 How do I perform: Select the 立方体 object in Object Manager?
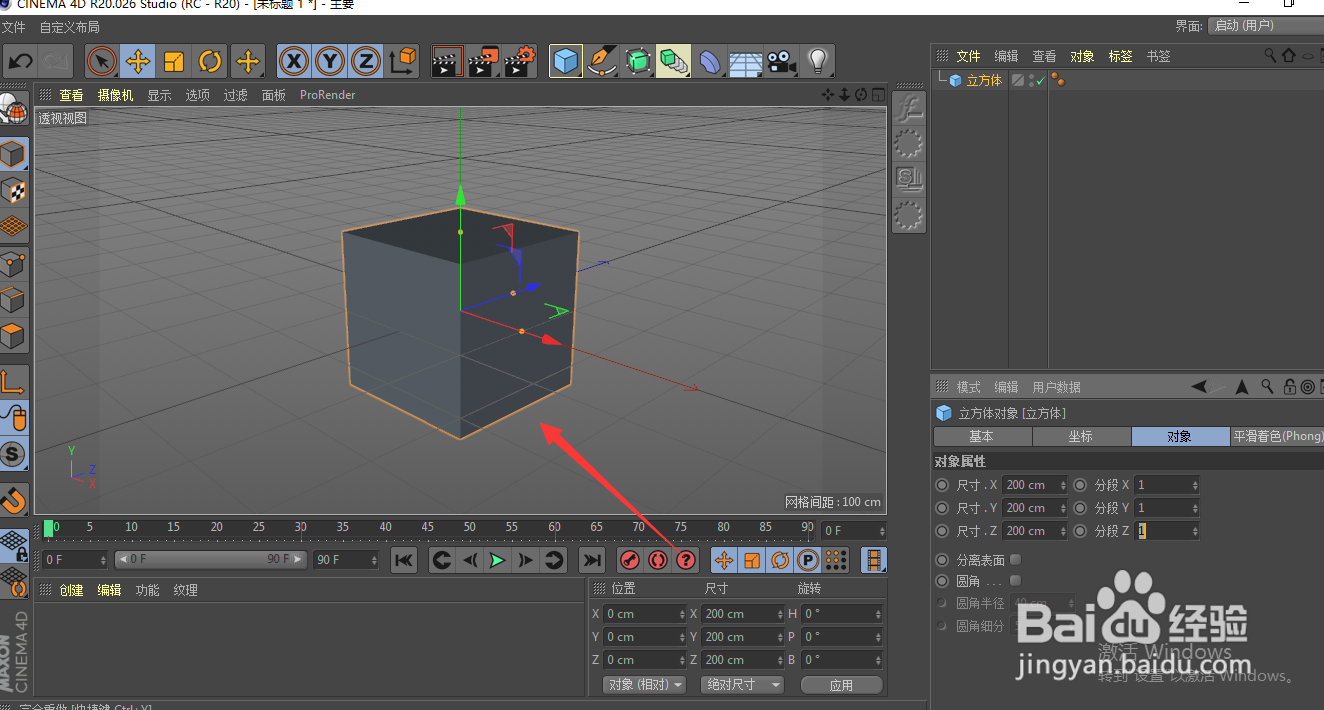[984, 81]
